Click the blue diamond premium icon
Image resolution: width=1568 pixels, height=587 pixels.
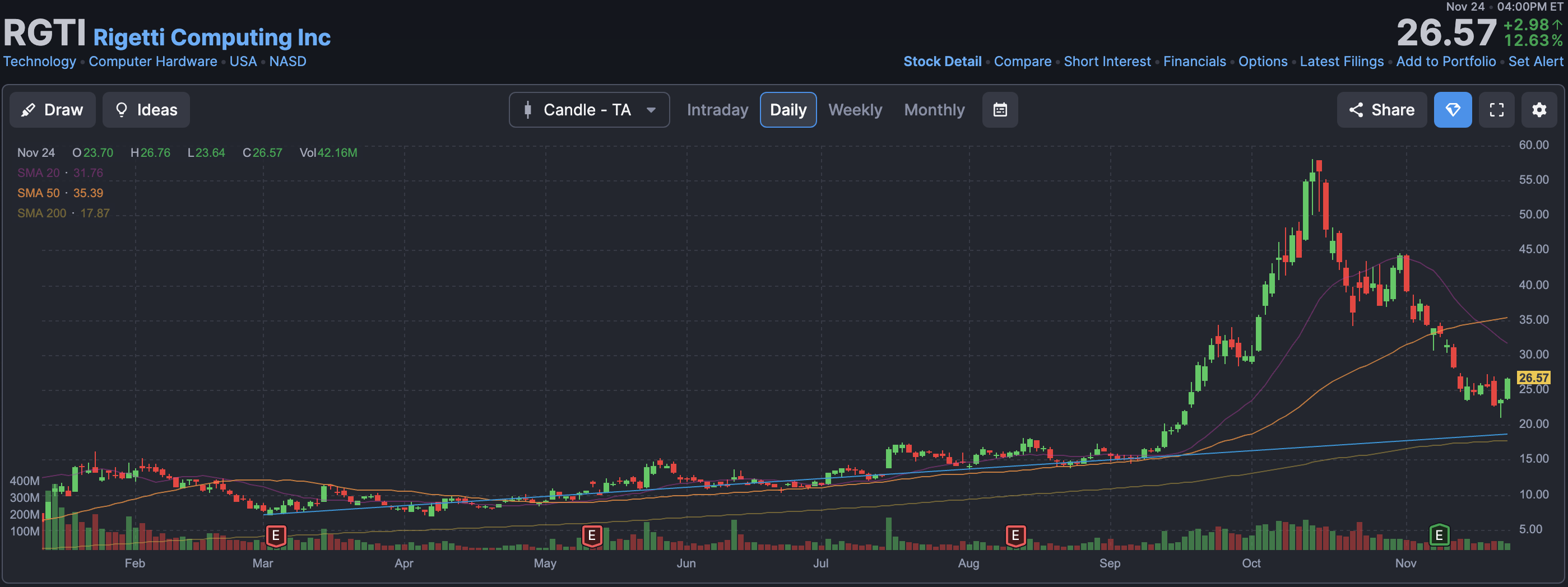click(1453, 110)
